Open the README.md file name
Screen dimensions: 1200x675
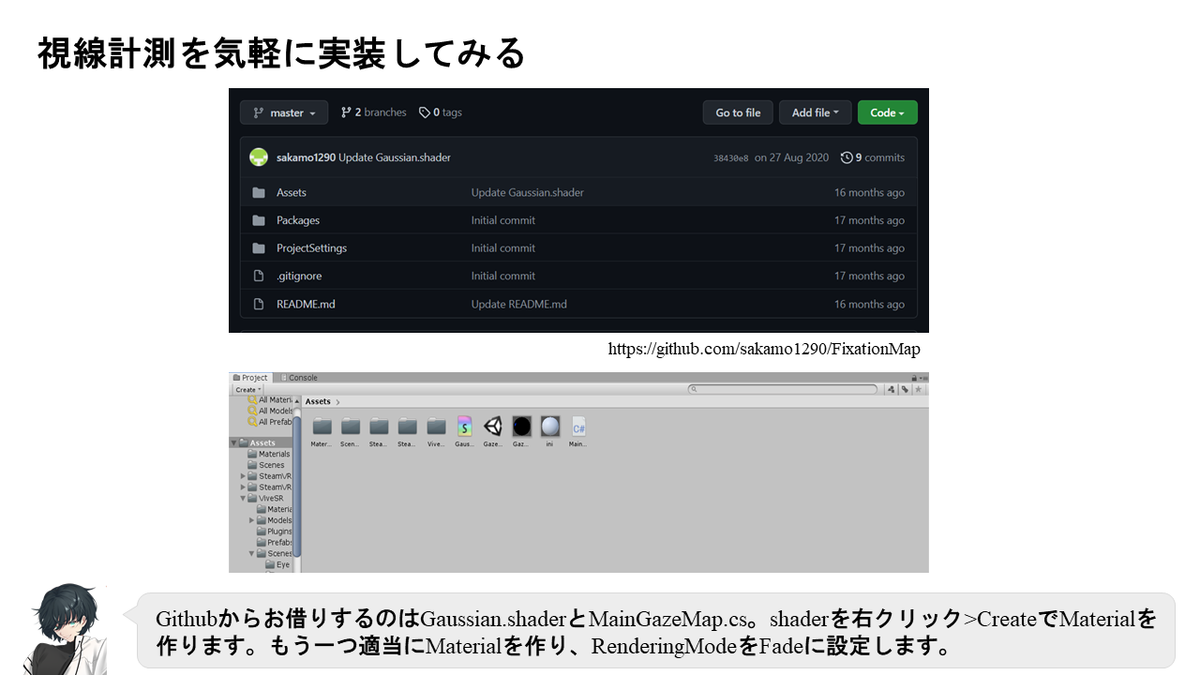click(x=306, y=304)
